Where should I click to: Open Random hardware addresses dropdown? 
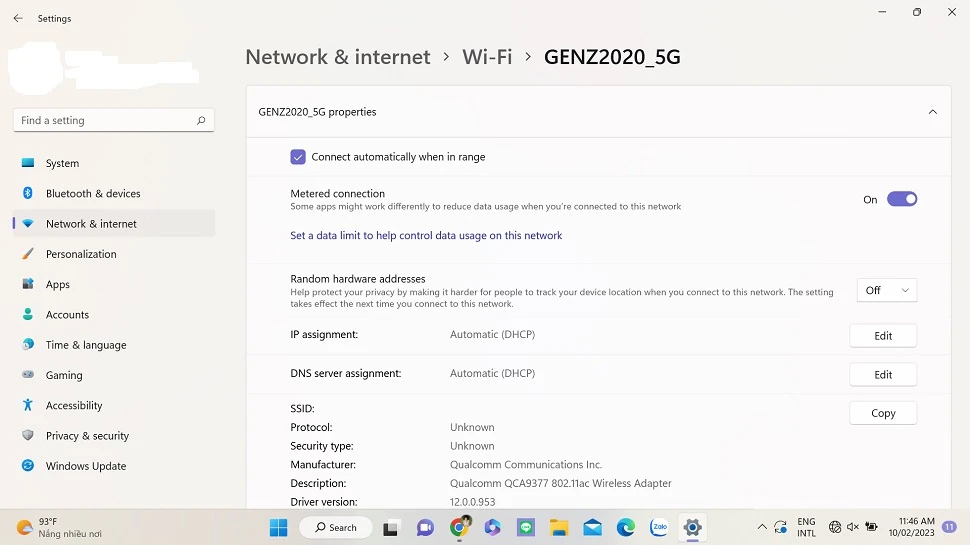(x=886, y=290)
